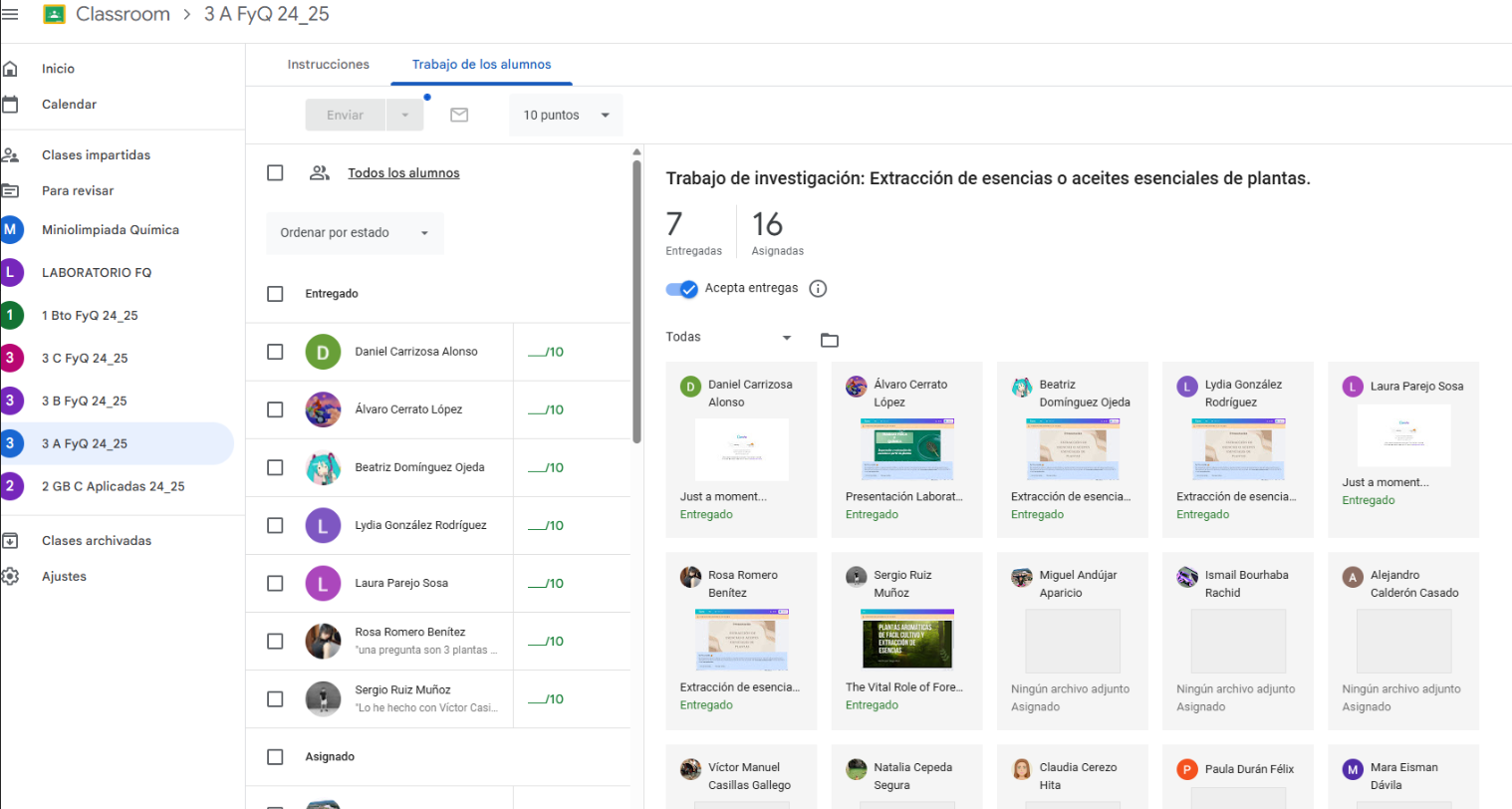Check the Entregado group checkbox
Viewport: 1512px width, 809px height.
[x=276, y=294]
